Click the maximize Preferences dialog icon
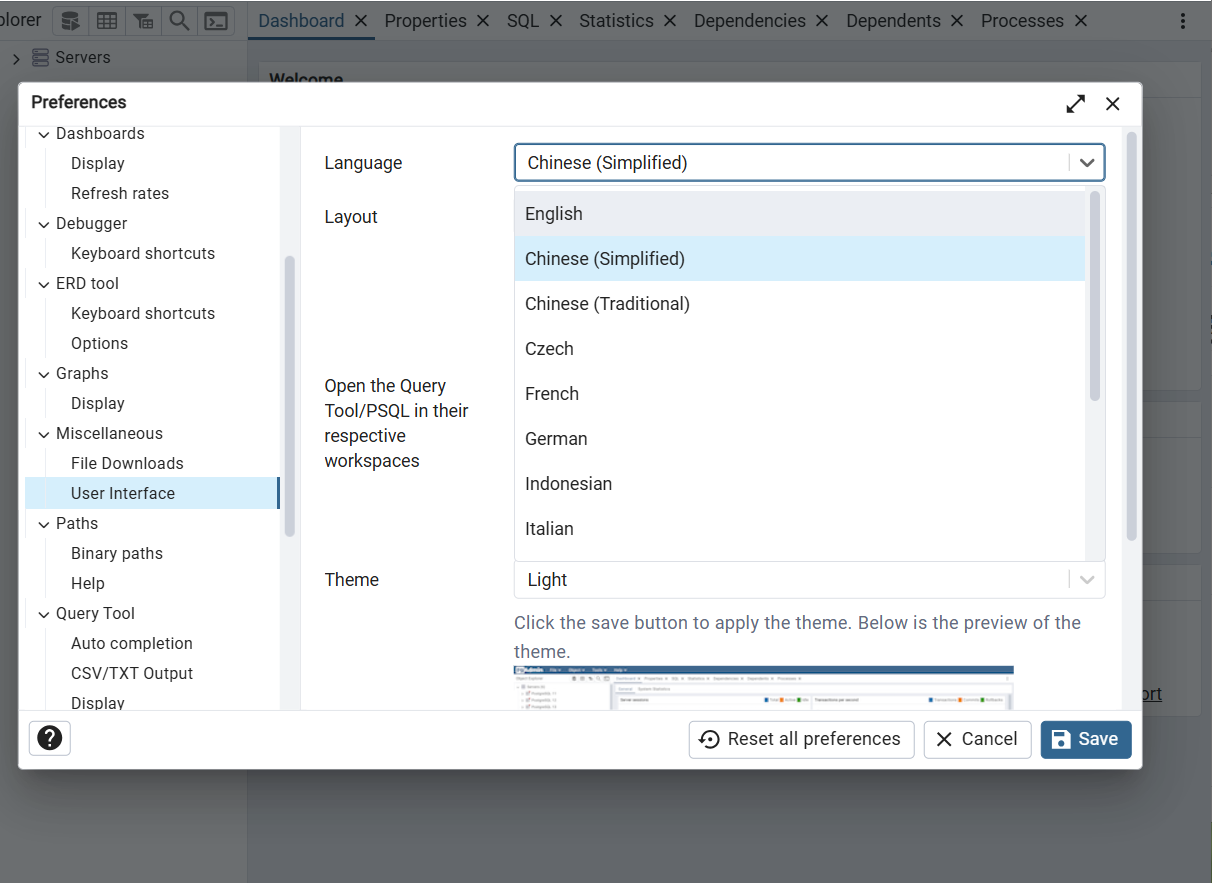 [x=1075, y=104]
